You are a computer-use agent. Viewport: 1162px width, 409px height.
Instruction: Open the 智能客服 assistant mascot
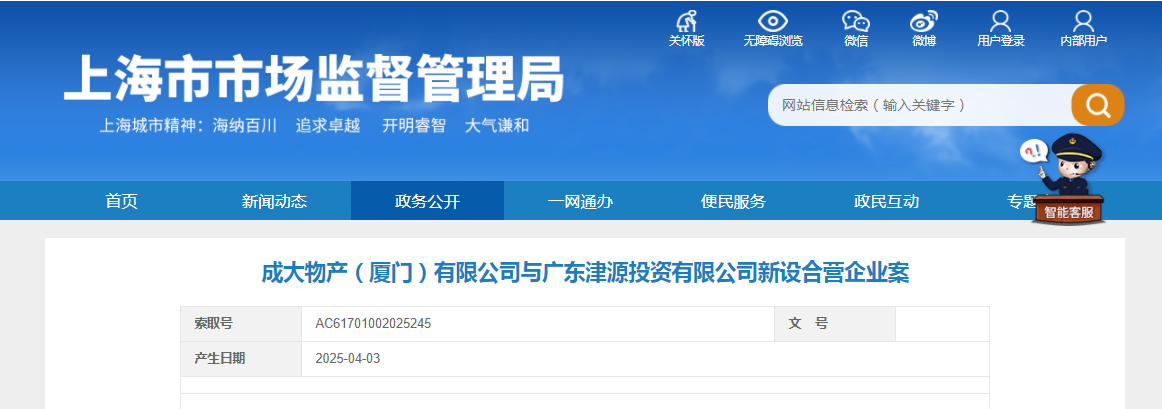pos(1066,180)
